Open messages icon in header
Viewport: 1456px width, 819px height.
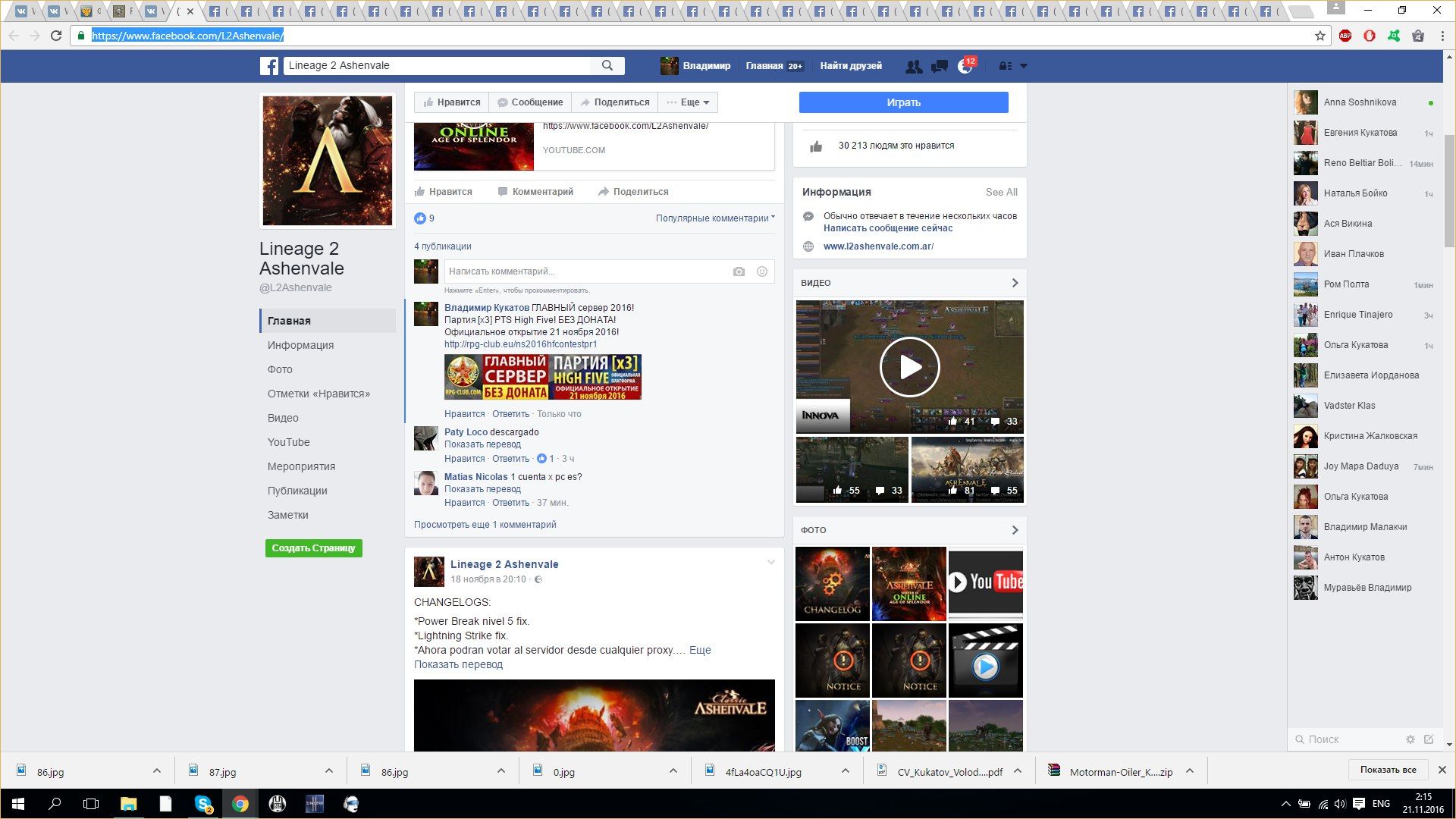click(939, 67)
